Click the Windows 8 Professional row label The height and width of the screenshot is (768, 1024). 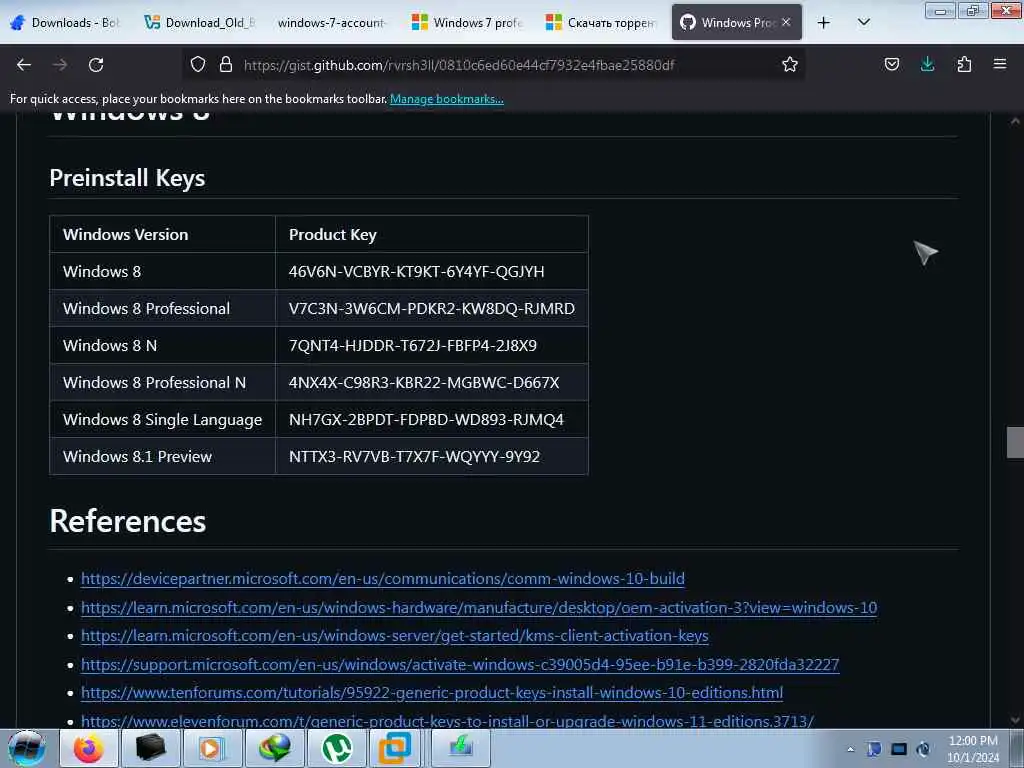146,308
